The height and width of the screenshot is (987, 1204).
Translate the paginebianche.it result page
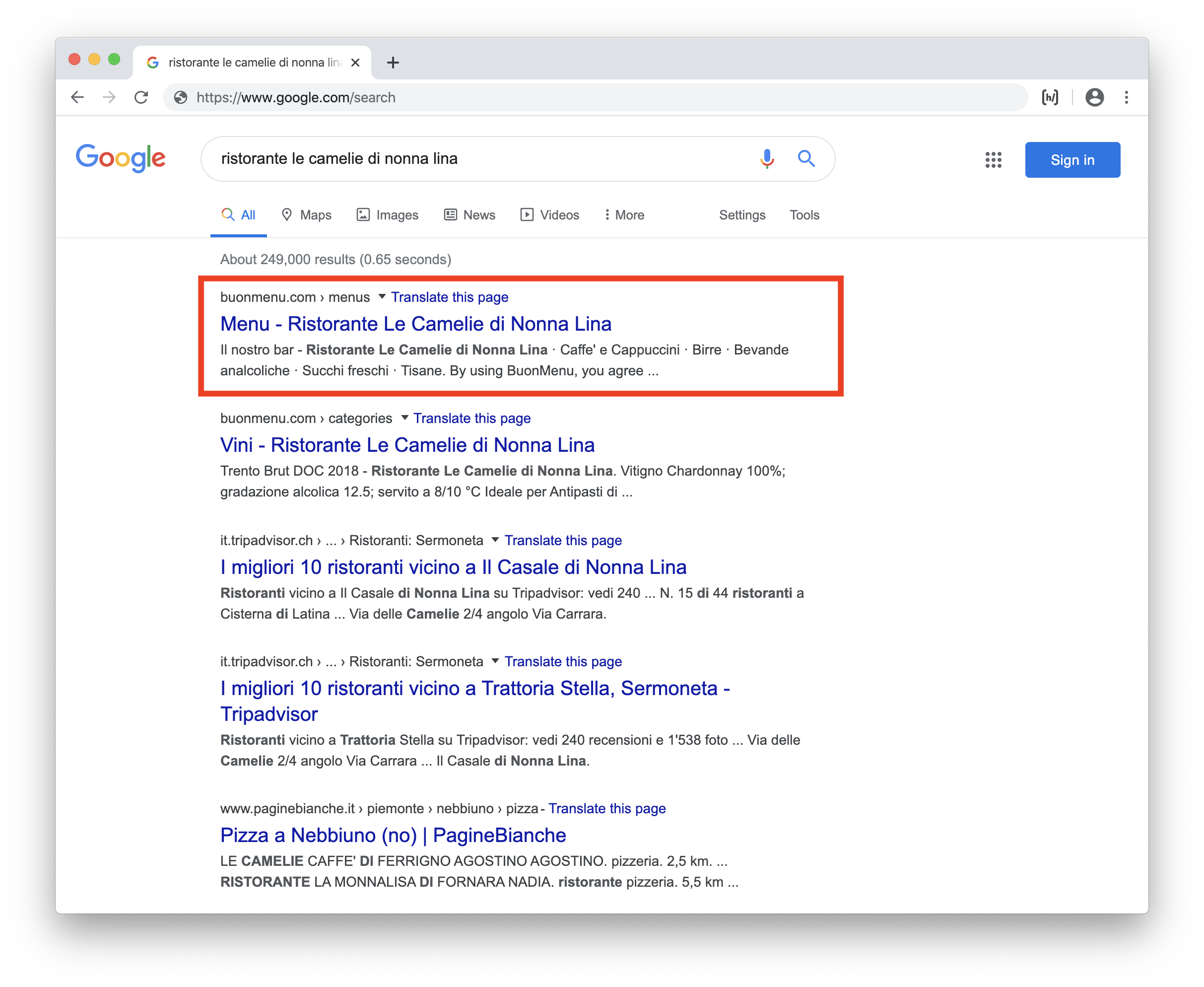tap(606, 808)
